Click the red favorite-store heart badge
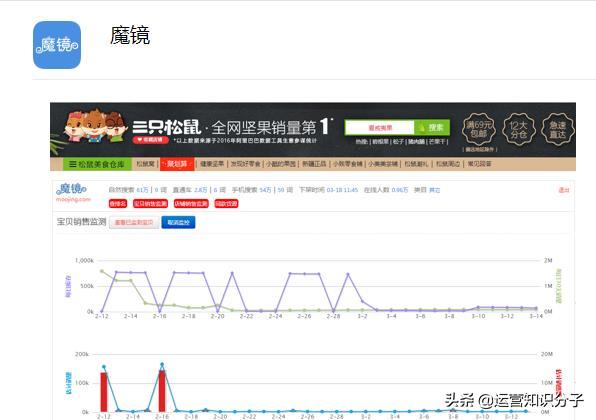 (x=151, y=140)
